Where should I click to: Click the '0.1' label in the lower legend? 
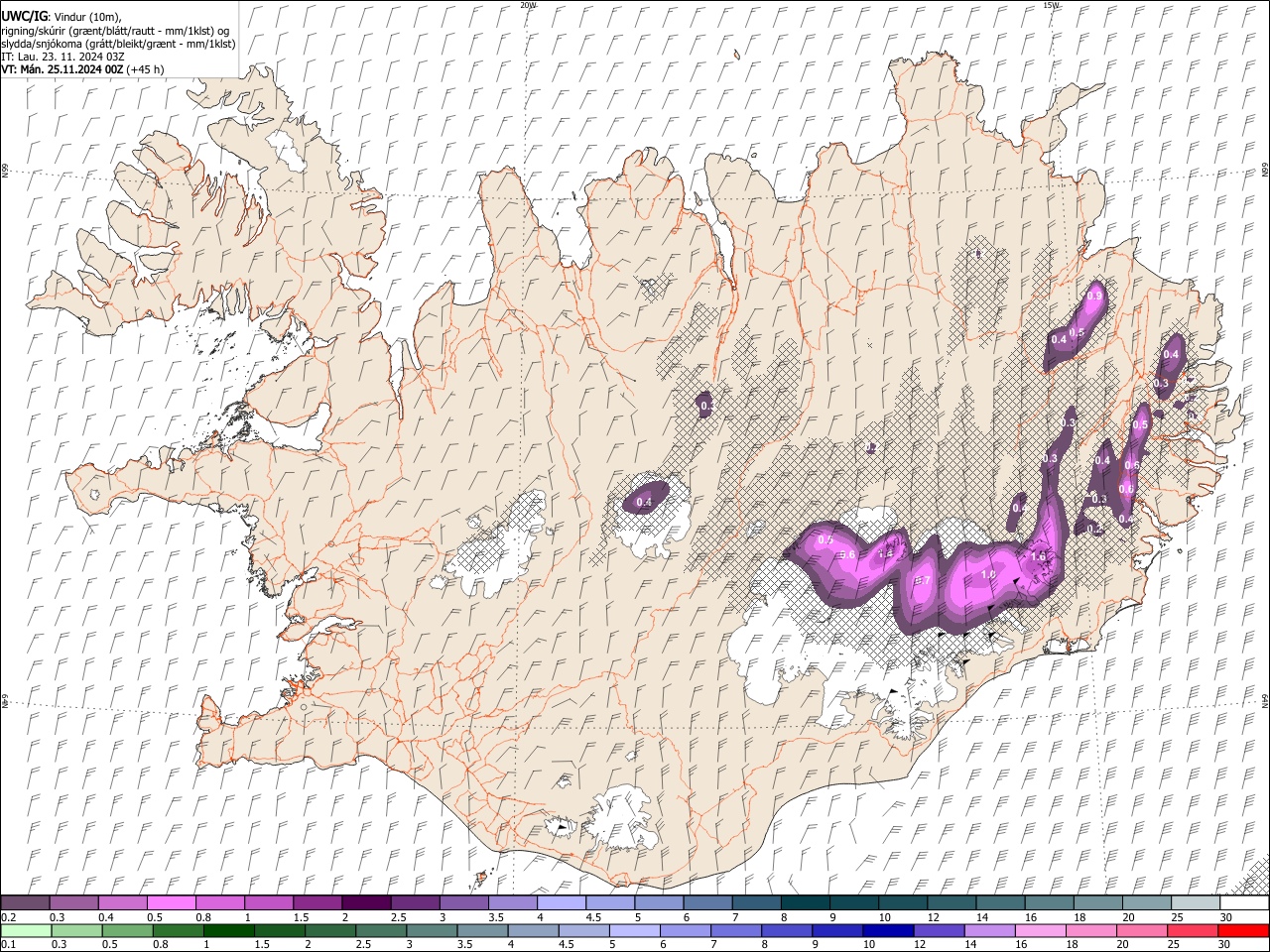pyautogui.click(x=8, y=944)
